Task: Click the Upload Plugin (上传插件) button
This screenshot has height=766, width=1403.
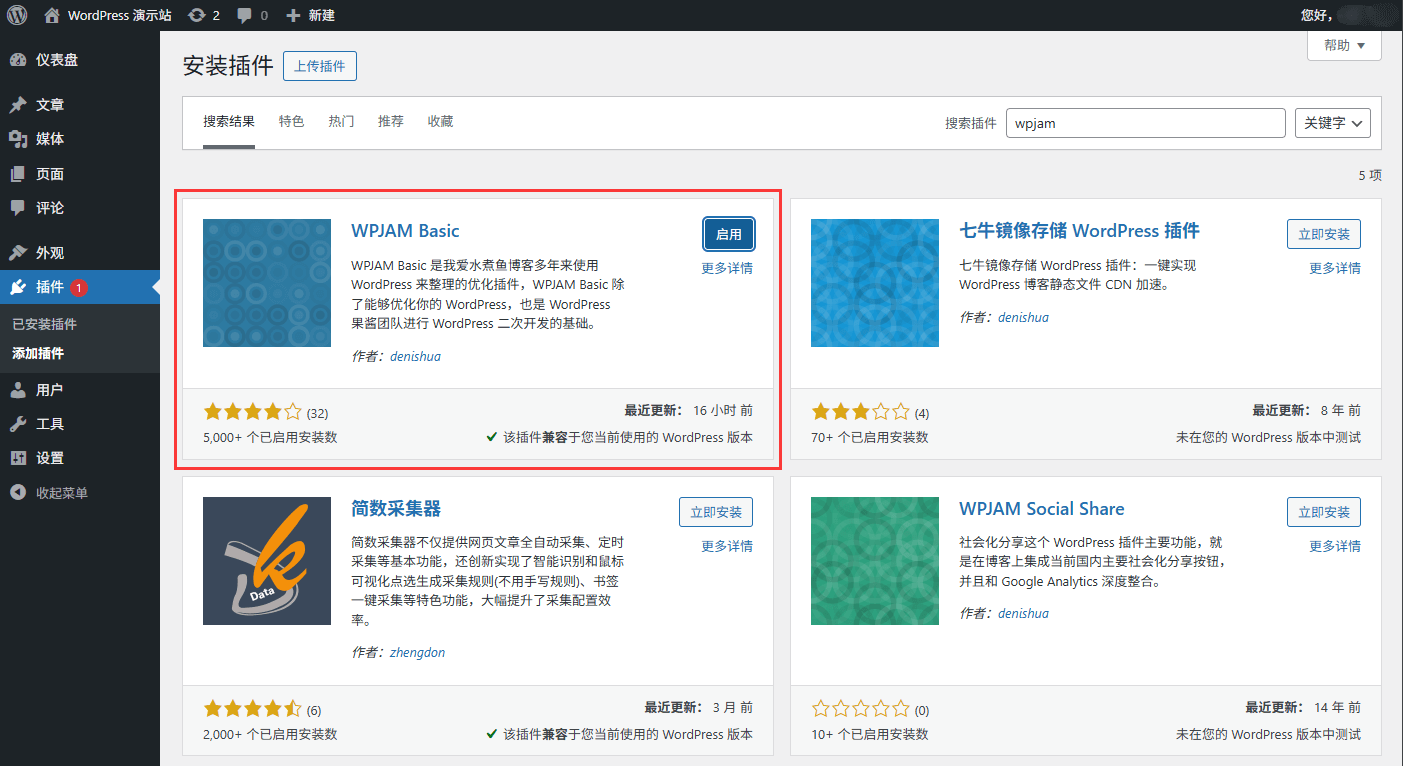Action: pyautogui.click(x=320, y=66)
